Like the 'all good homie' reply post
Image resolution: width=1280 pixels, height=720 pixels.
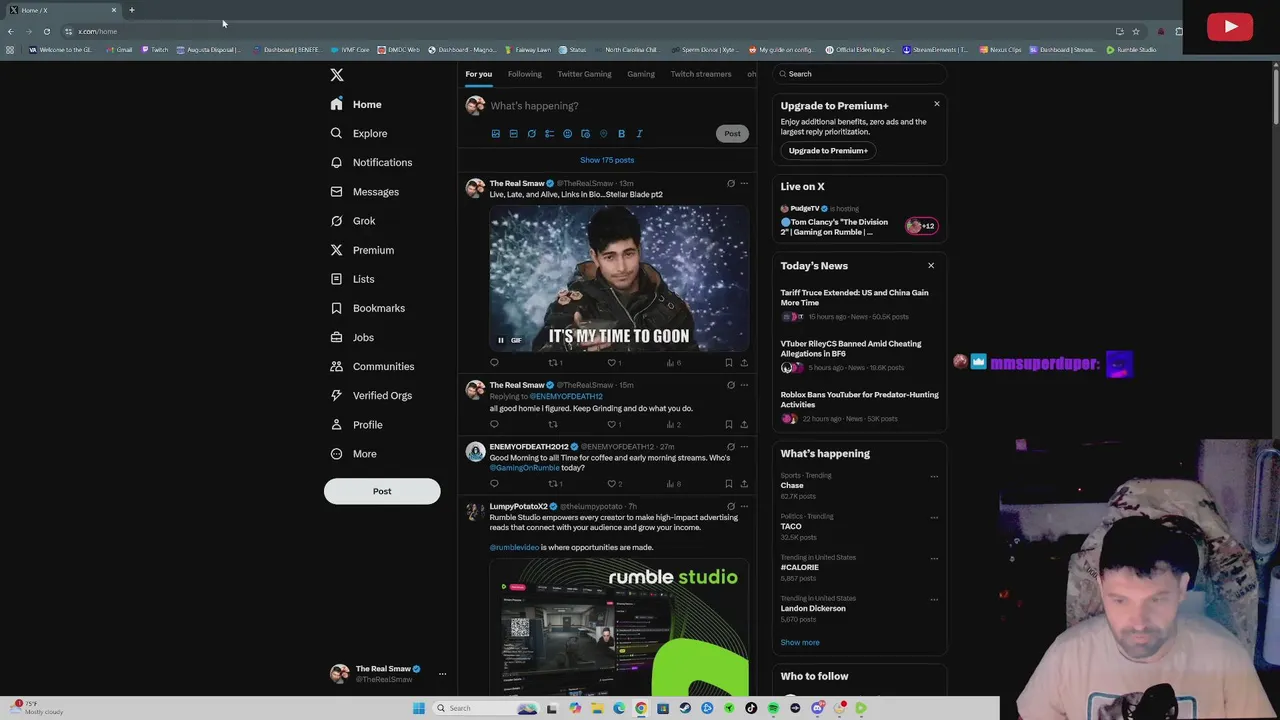click(613, 424)
